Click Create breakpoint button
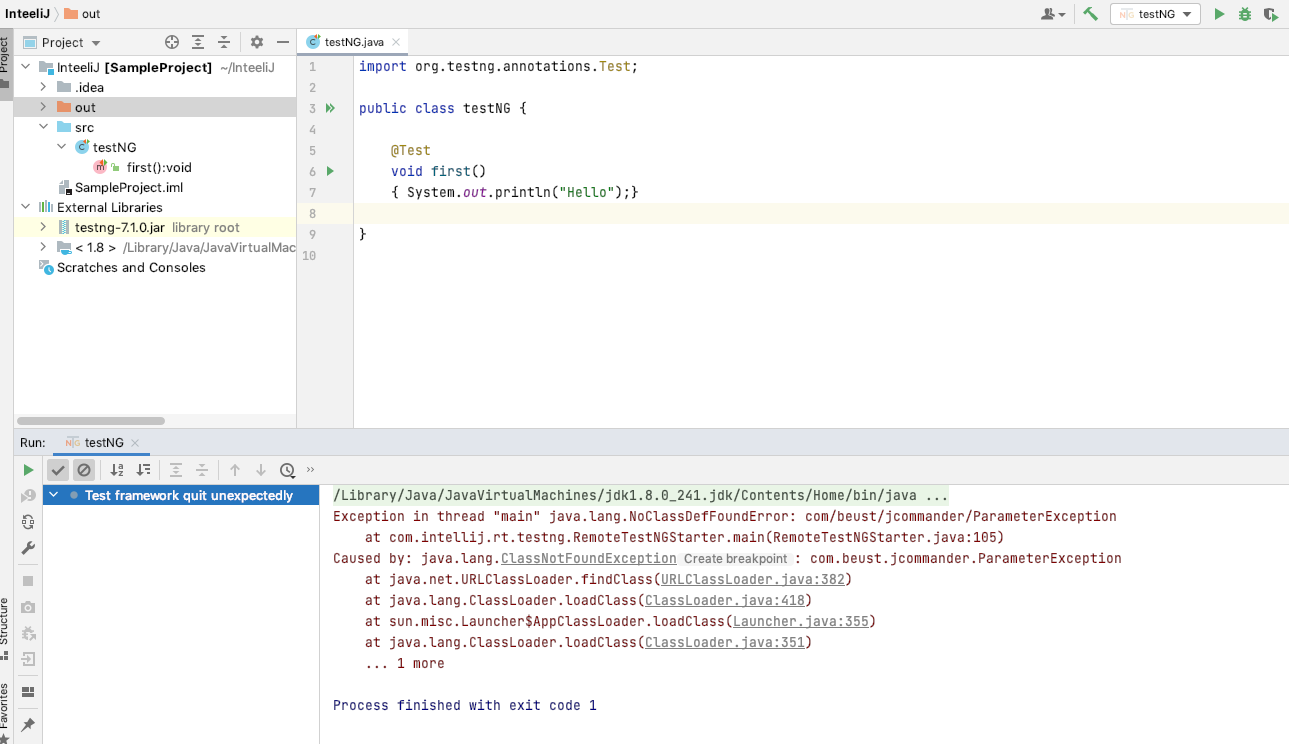The width and height of the screenshot is (1289, 744). 736,559
